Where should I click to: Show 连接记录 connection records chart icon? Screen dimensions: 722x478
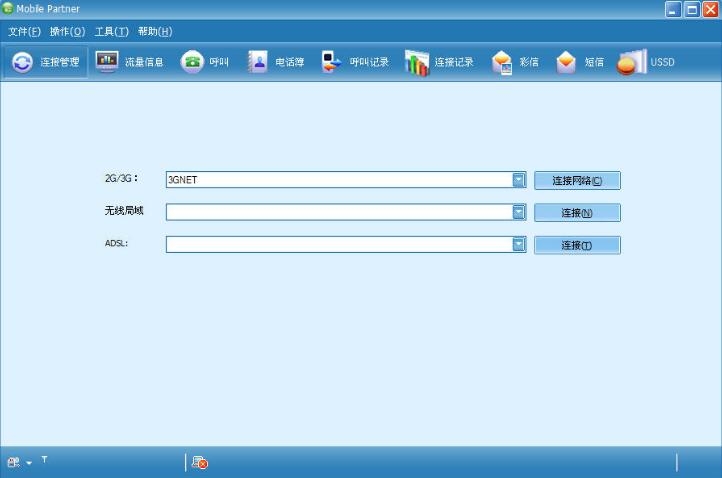(417, 62)
